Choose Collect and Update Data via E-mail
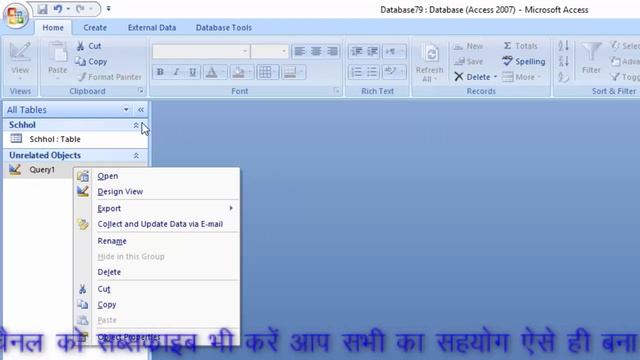 (x=157, y=224)
